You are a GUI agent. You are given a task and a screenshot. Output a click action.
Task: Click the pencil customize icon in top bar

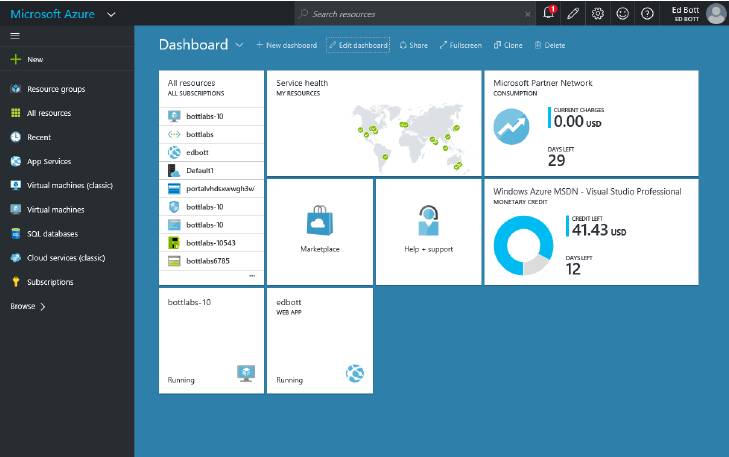pos(573,14)
